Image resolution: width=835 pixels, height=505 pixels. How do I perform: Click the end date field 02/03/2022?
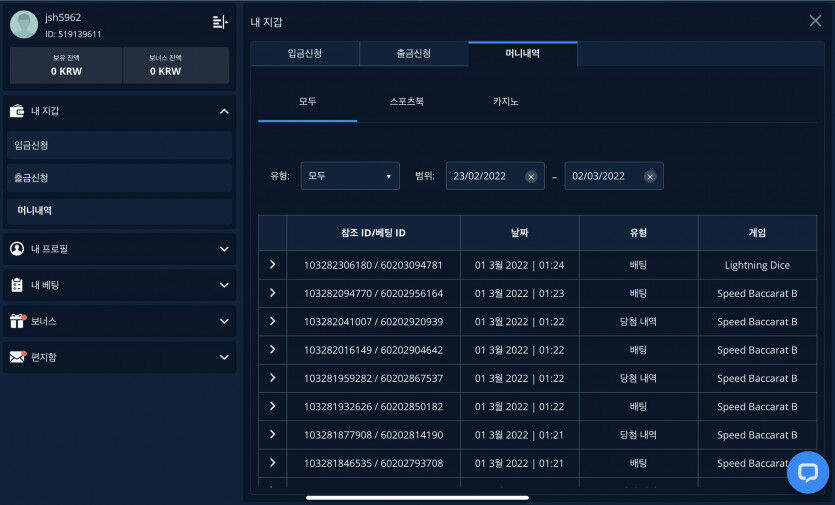613,176
